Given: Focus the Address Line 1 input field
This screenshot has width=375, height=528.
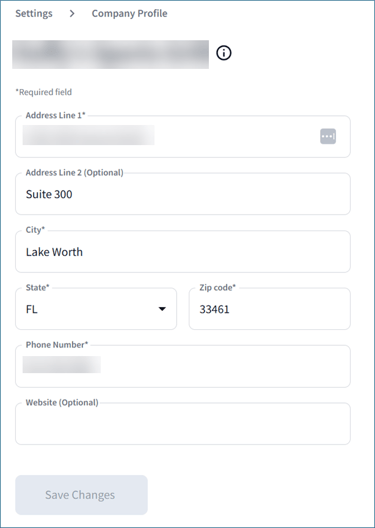Looking at the screenshot, I should pos(183,136).
